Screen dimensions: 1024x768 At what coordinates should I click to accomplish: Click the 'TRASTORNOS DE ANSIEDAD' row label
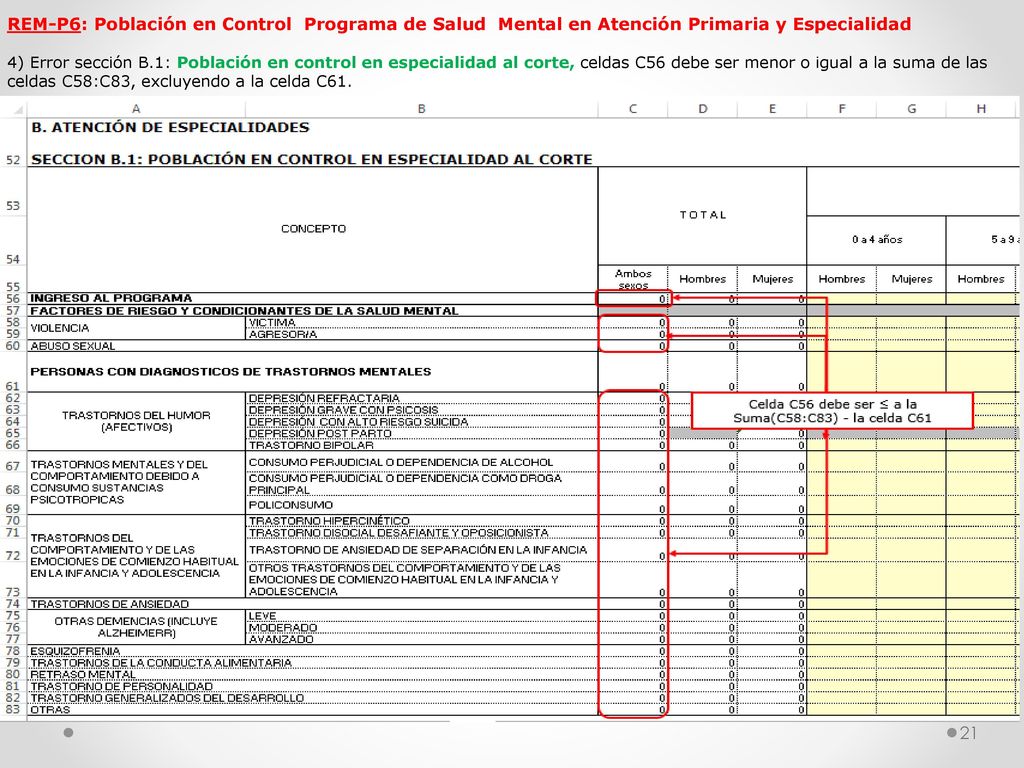(109, 604)
